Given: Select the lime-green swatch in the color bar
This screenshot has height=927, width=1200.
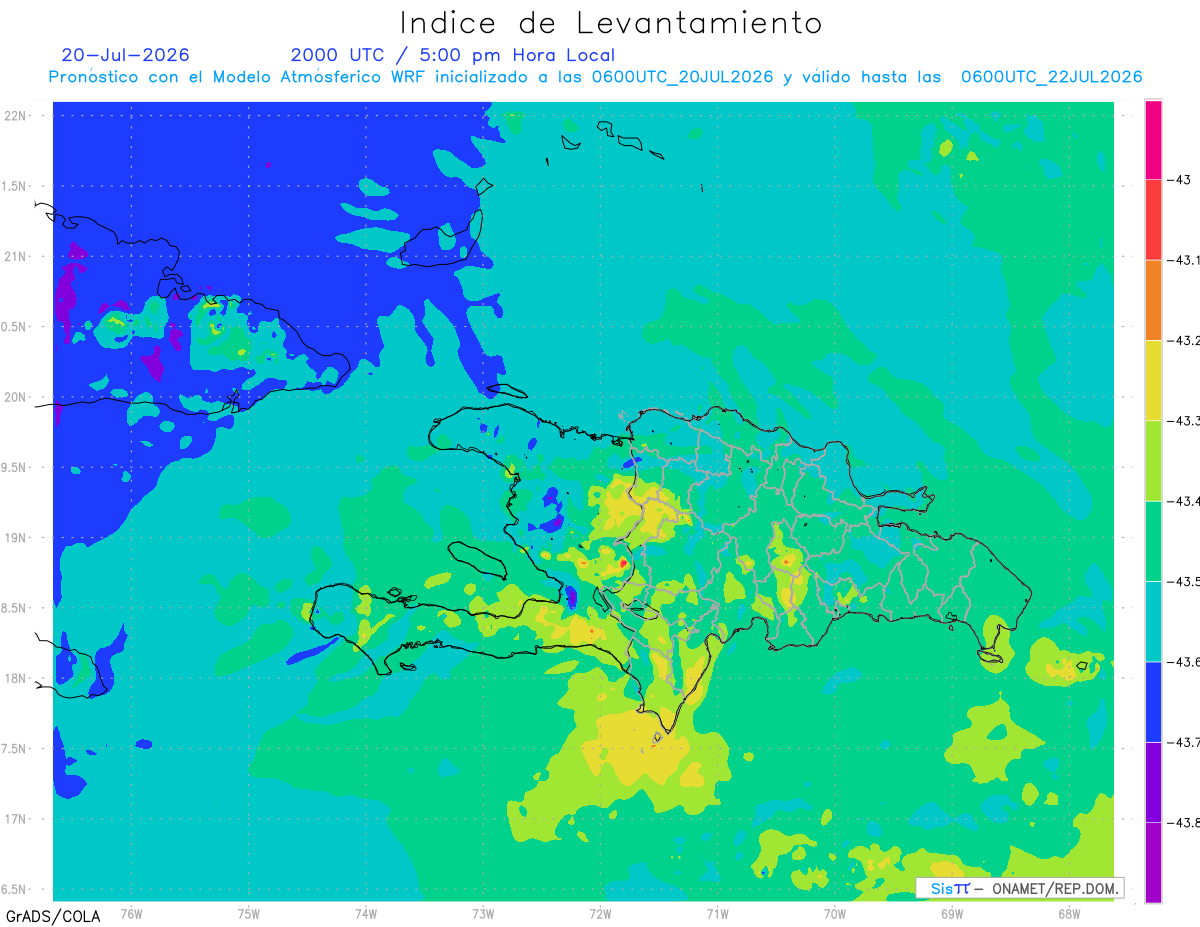Looking at the screenshot, I should (x=1153, y=461).
